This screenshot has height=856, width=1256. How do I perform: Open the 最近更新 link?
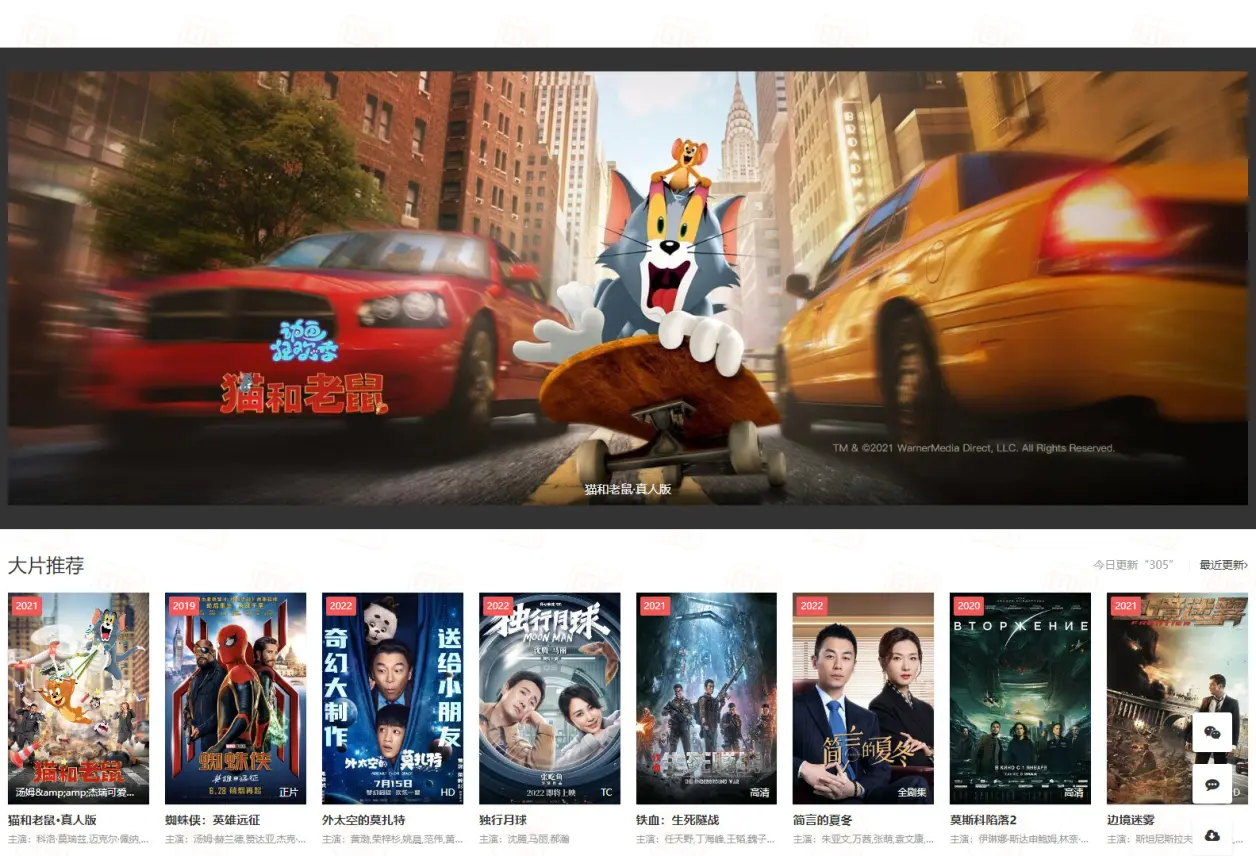(x=1223, y=565)
